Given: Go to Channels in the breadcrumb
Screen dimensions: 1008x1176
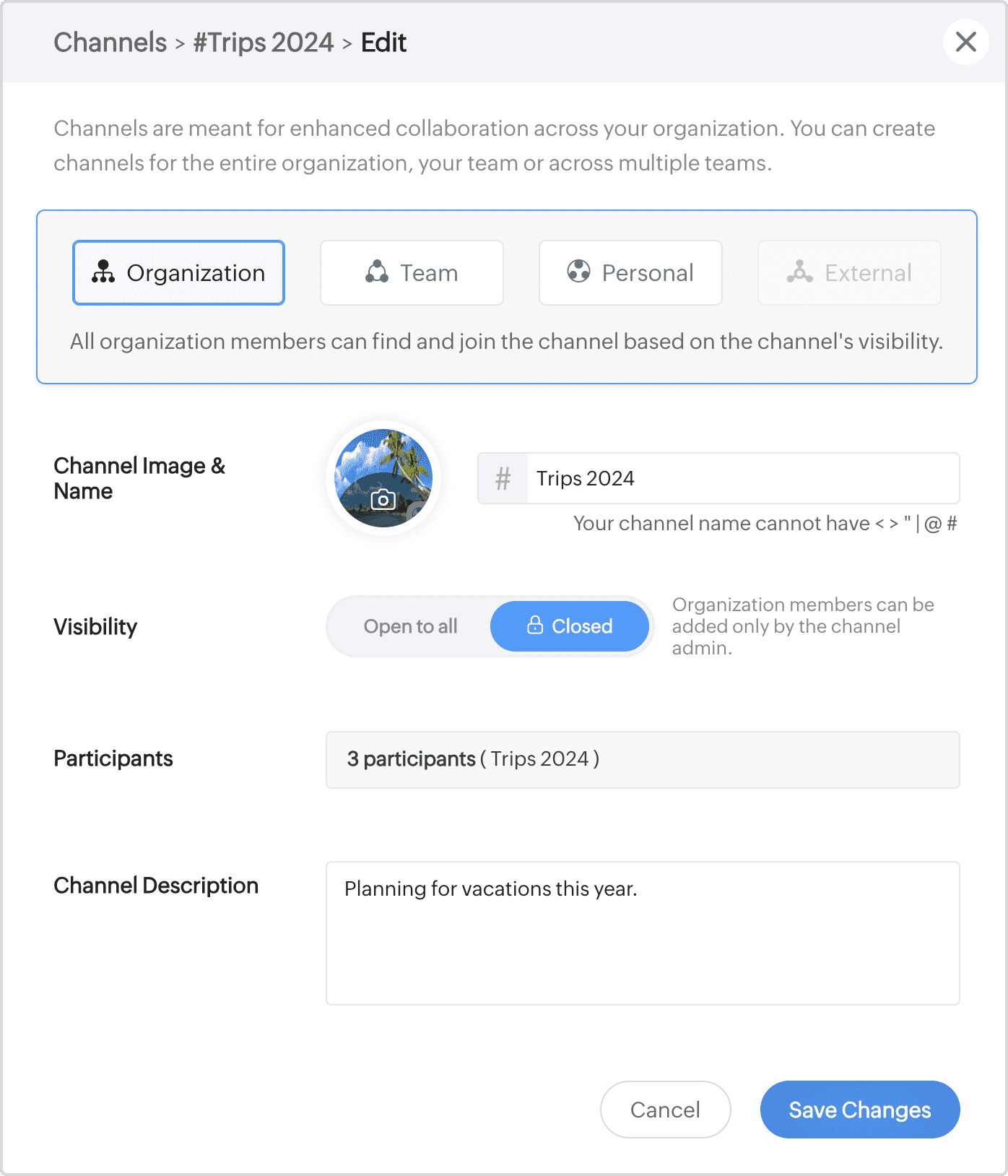Looking at the screenshot, I should (110, 43).
